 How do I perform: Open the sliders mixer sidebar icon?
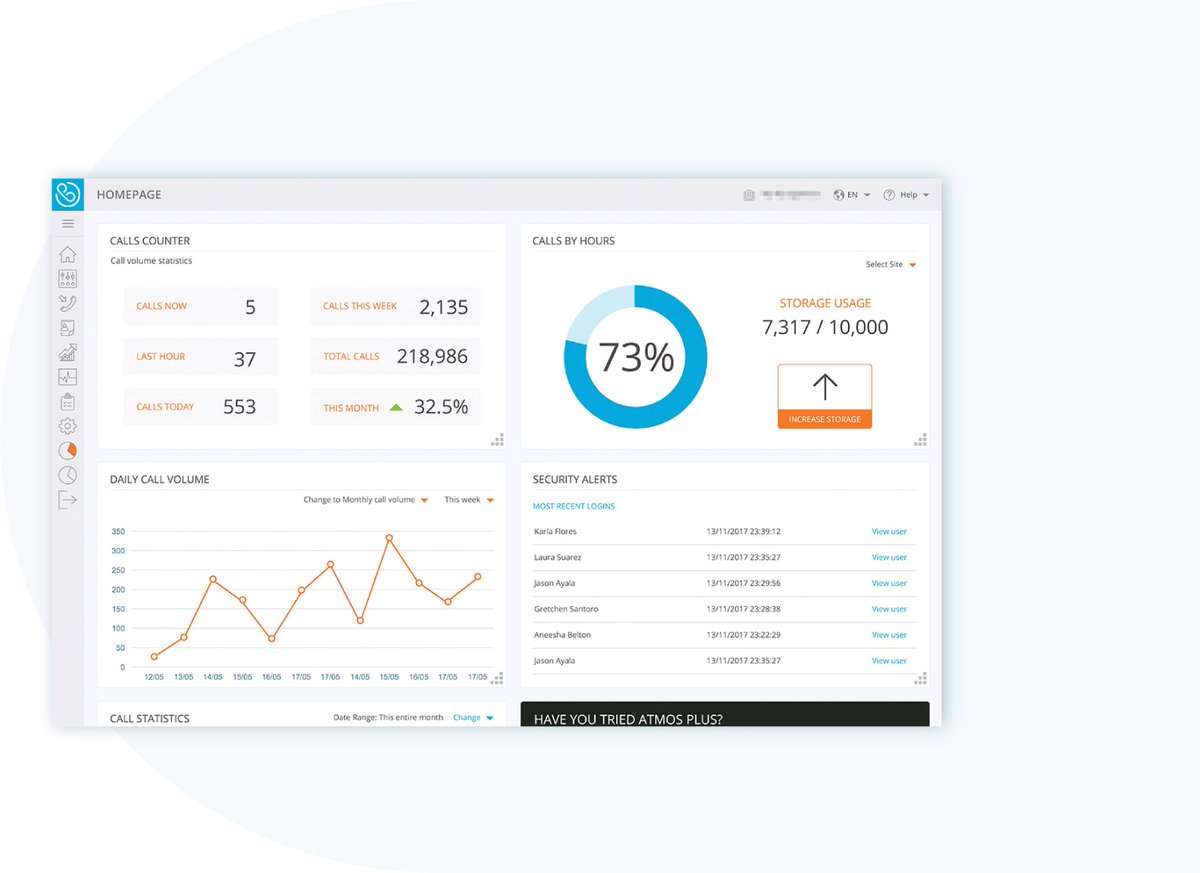click(68, 279)
